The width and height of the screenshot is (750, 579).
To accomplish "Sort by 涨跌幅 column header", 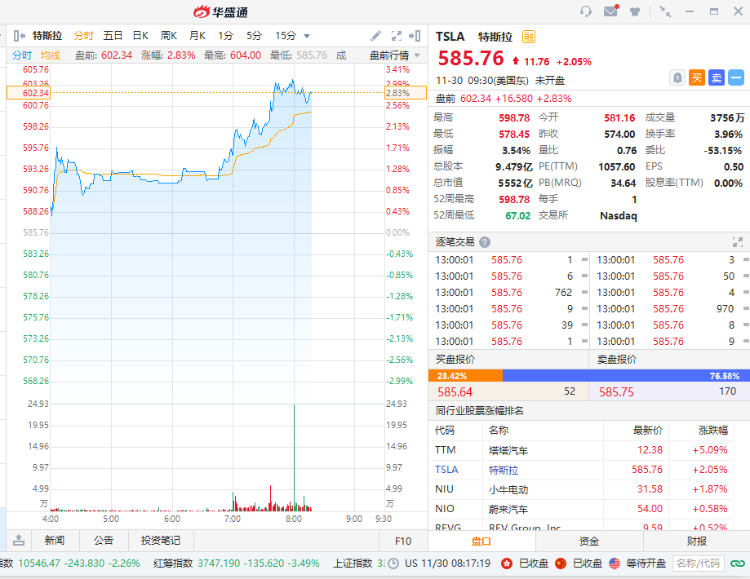I will 713,430.
